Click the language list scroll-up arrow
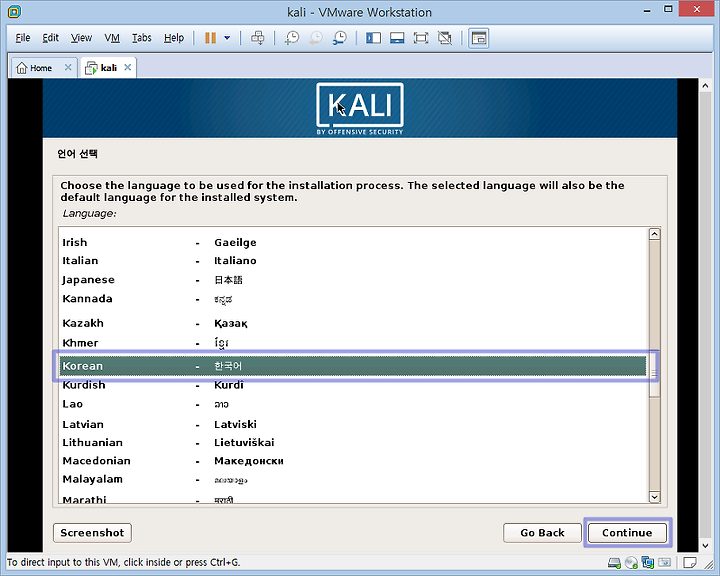 pos(654,234)
